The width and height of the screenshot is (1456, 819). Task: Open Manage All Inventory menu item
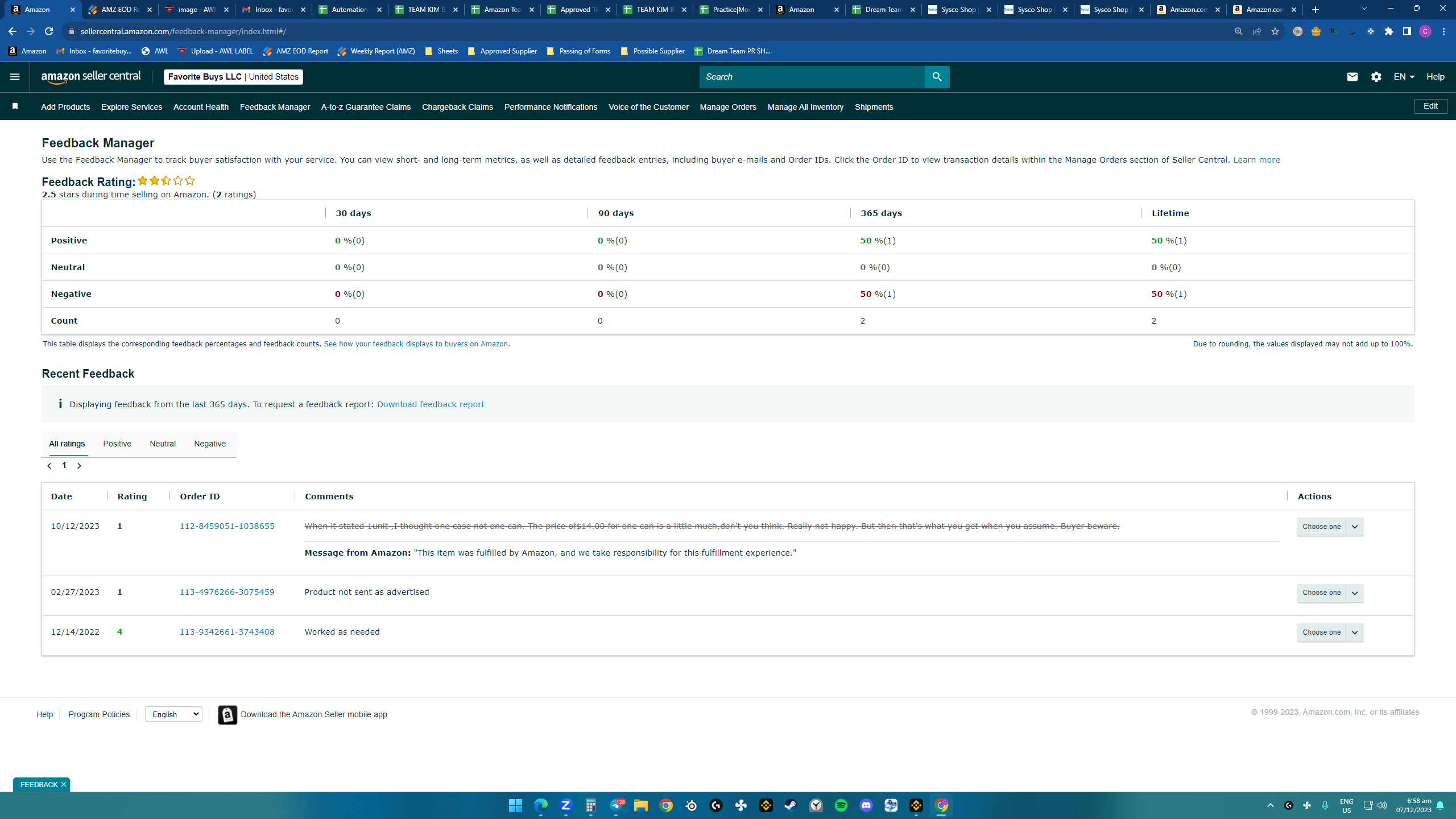[x=805, y=107]
